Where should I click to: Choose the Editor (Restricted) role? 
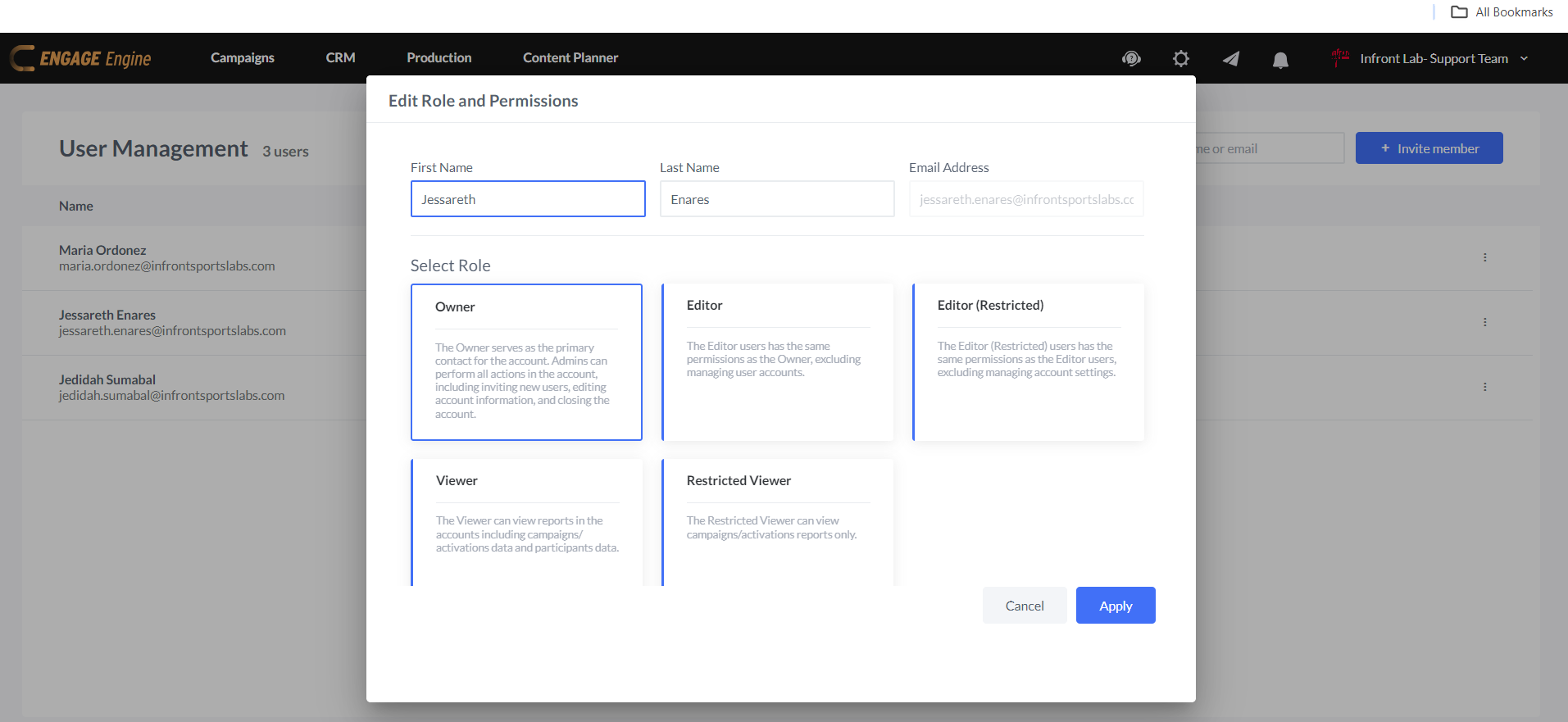(1028, 361)
